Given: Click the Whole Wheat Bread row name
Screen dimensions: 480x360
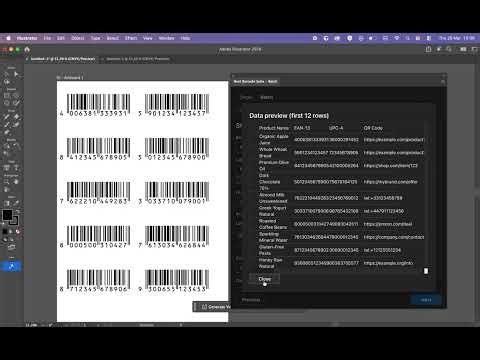Looking at the screenshot, I should coord(273,152).
